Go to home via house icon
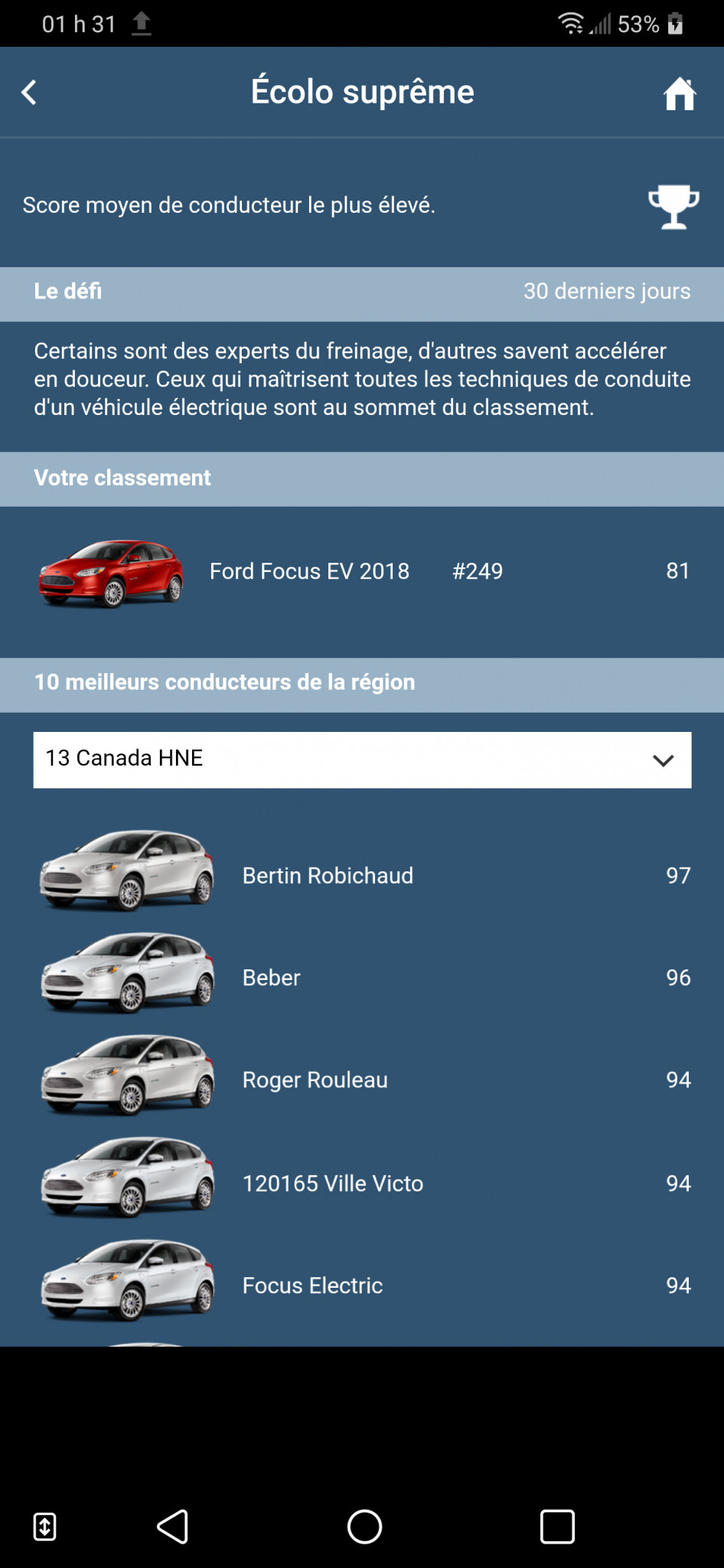 [x=679, y=94]
